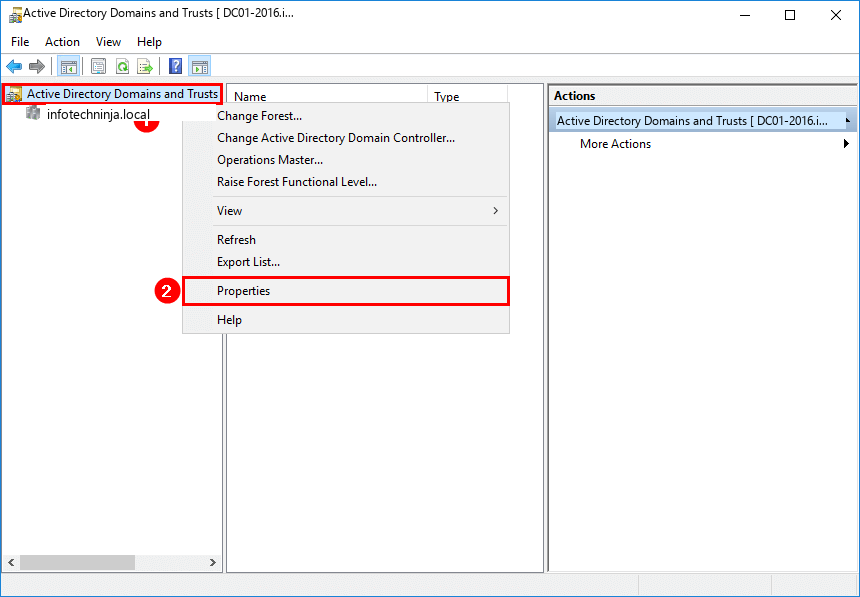
Task: Click the Active Directory Domains and Trusts tree icon
Action: click(x=14, y=94)
